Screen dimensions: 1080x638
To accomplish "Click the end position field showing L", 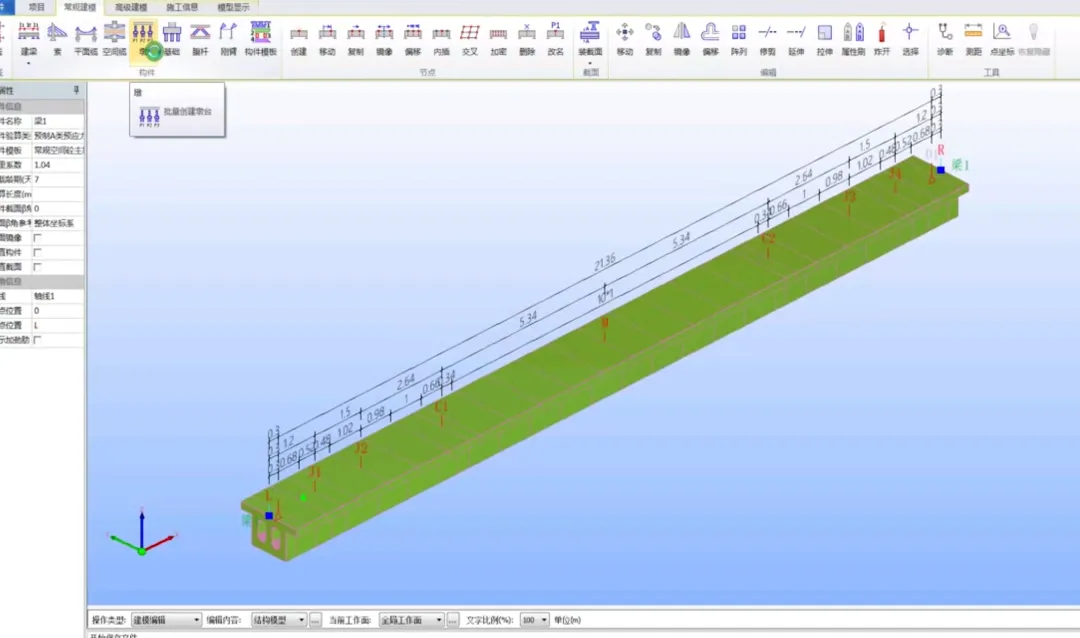I will coord(58,325).
